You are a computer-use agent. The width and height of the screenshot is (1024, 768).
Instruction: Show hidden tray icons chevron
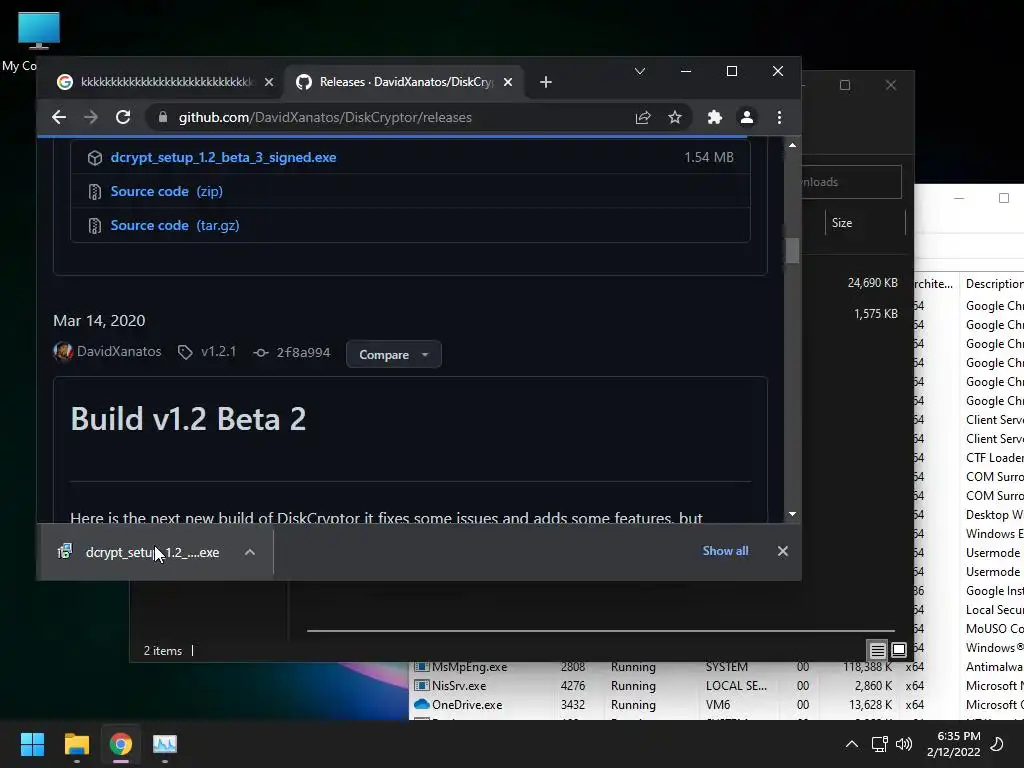click(x=852, y=744)
